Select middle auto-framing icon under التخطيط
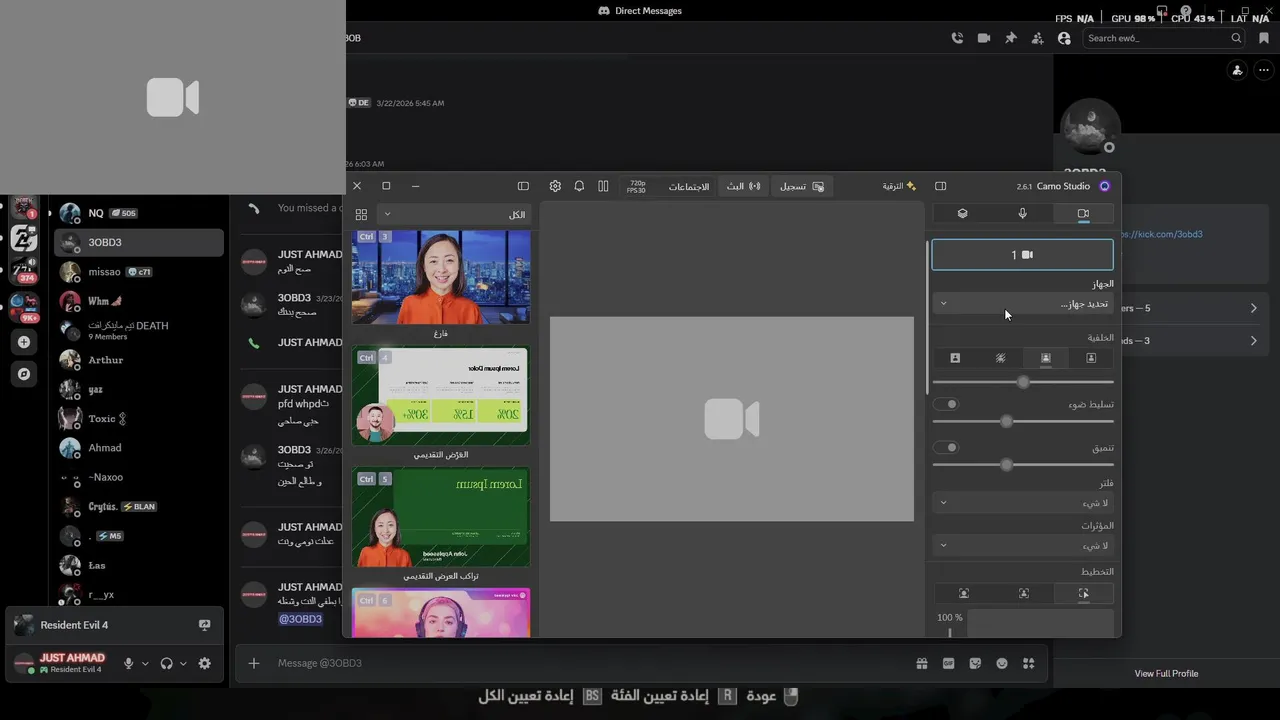 [x=1023, y=593]
